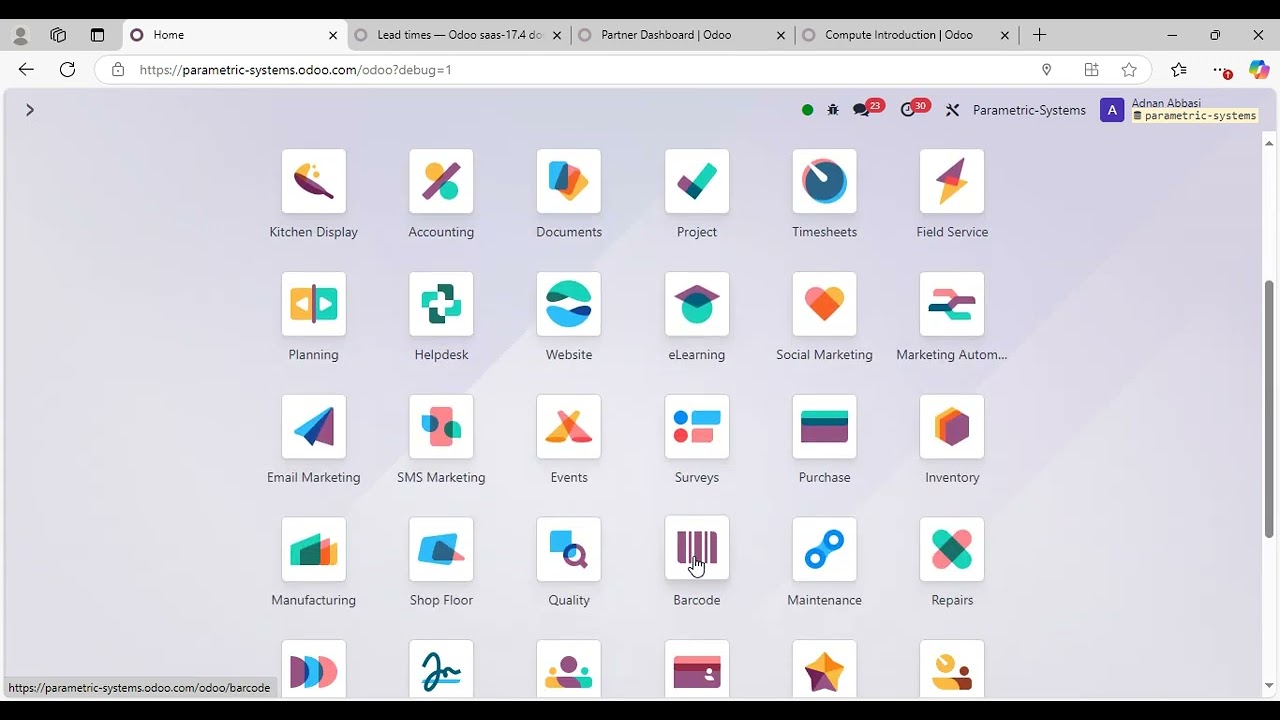Image resolution: width=1280 pixels, height=720 pixels.
Task: Open the Timesheets app
Action: (x=824, y=181)
